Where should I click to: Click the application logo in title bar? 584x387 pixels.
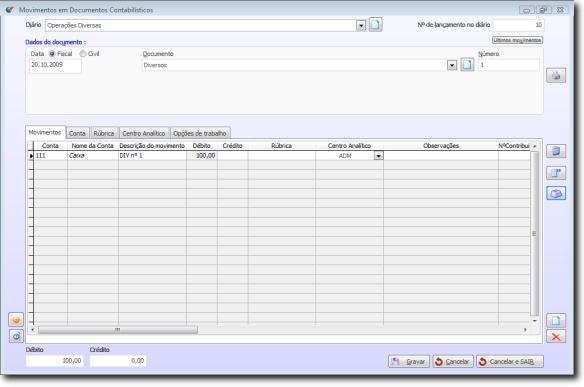tap(10, 10)
